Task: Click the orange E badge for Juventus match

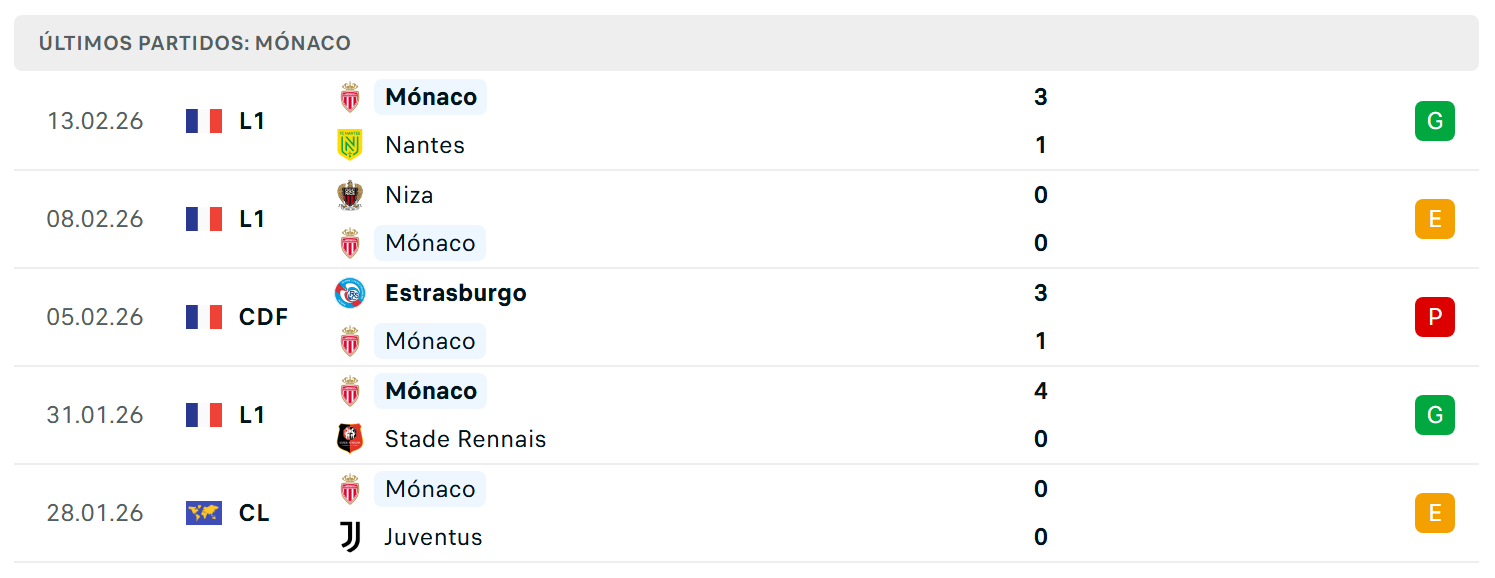Action: tap(1434, 513)
